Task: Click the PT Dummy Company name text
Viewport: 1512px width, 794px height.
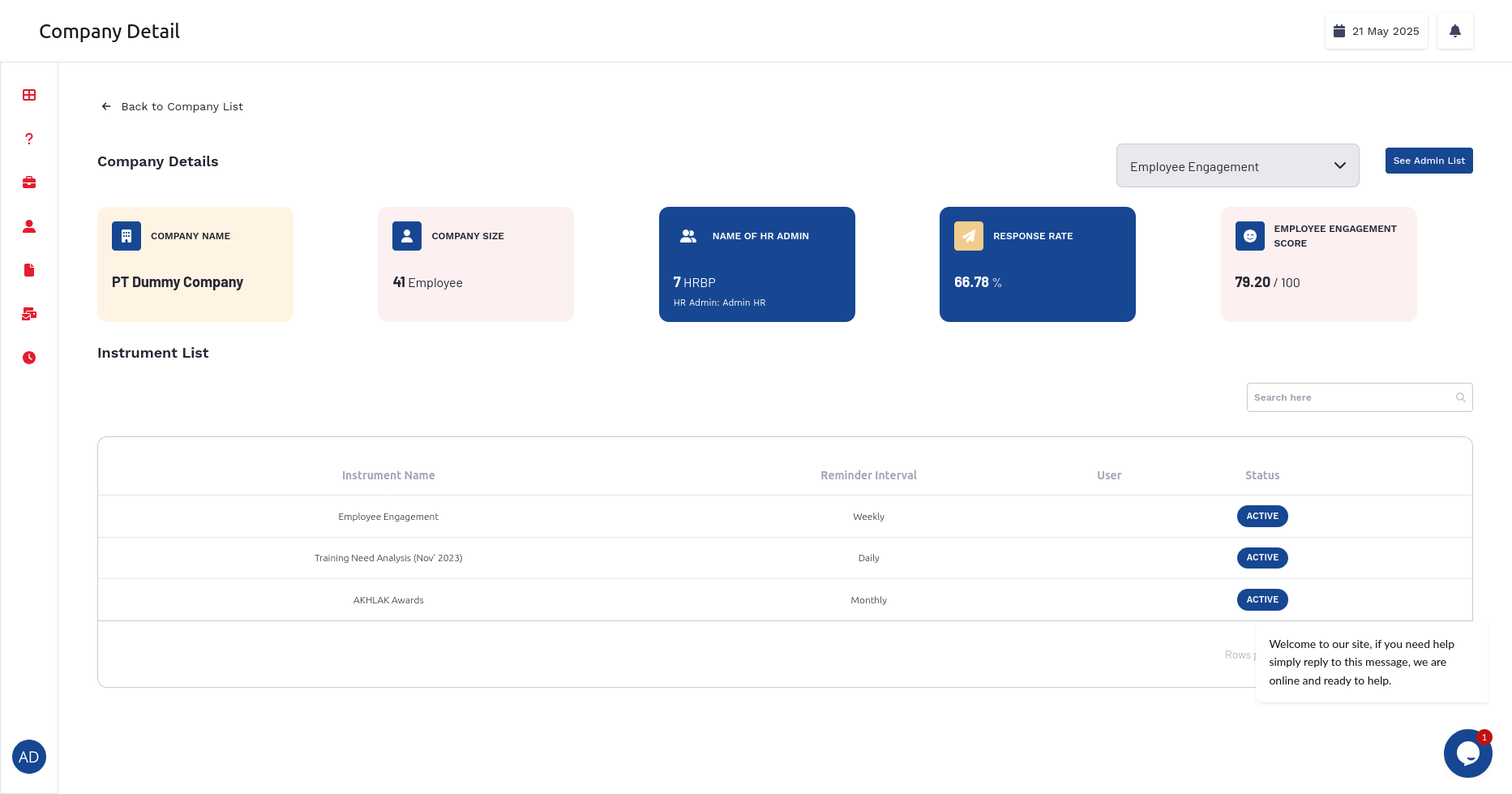Action: [x=178, y=282]
